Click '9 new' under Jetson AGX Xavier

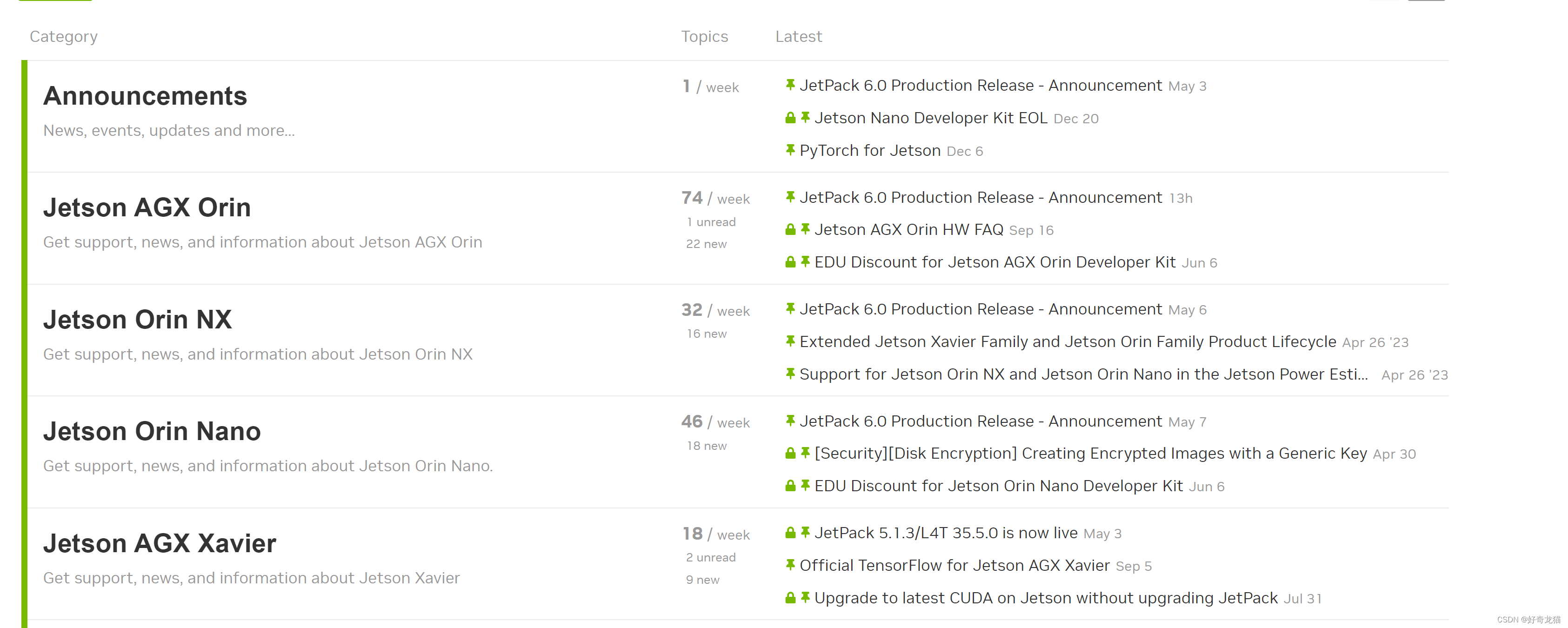point(702,580)
